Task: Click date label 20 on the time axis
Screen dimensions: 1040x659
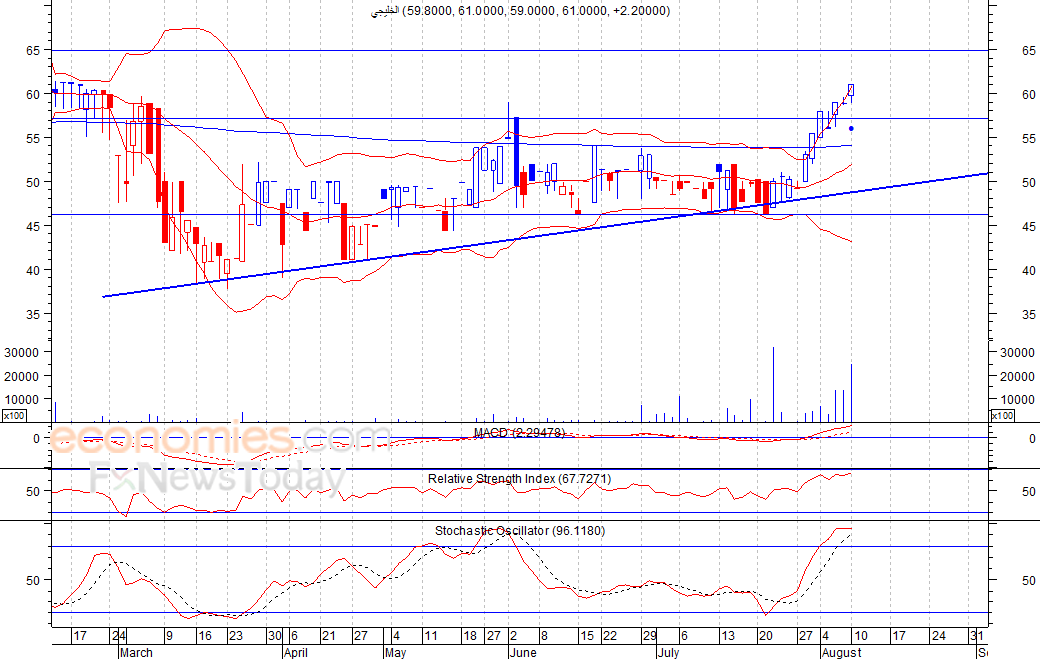Action: coord(765,636)
